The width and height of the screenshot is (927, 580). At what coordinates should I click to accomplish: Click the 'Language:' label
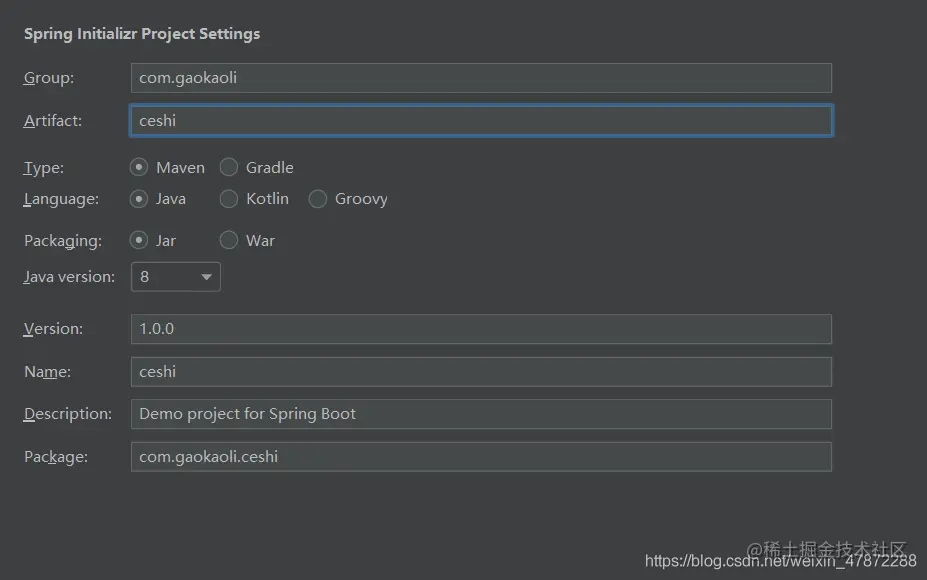pyautogui.click(x=61, y=199)
